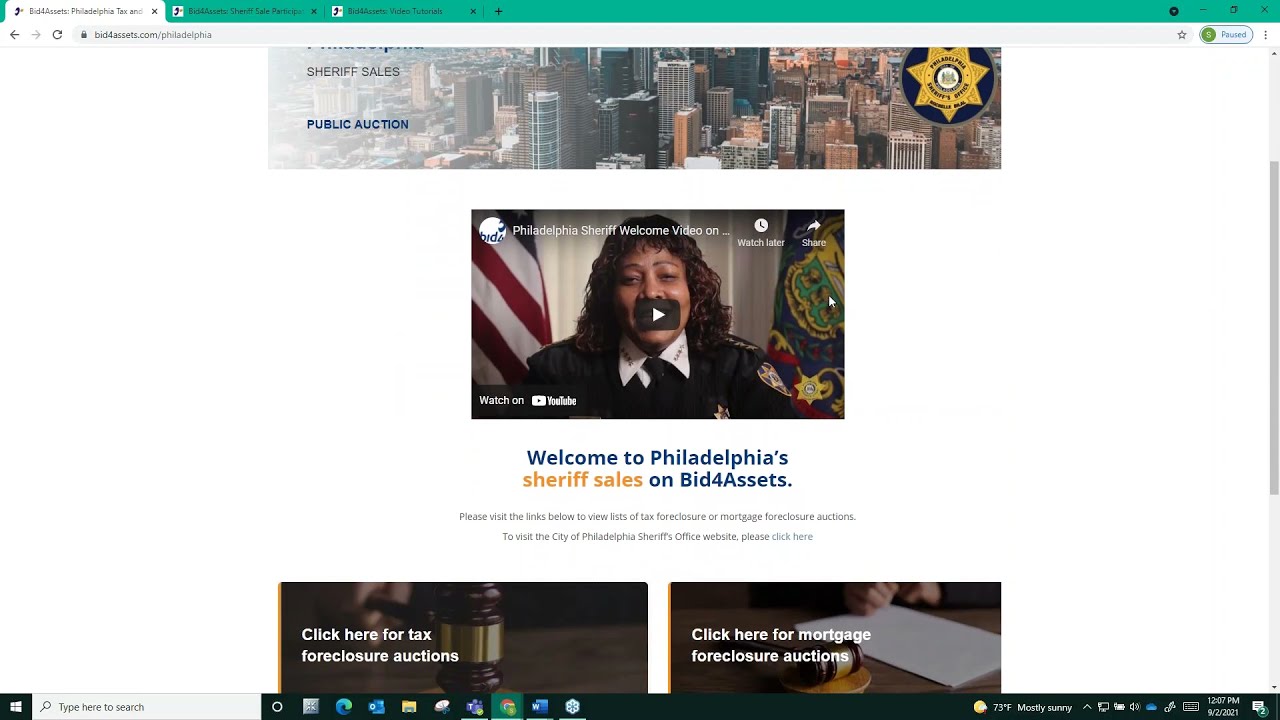Screen dimensions: 1280x720
Task: Click here for mortgage foreclosure auctions
Action: coord(835,638)
